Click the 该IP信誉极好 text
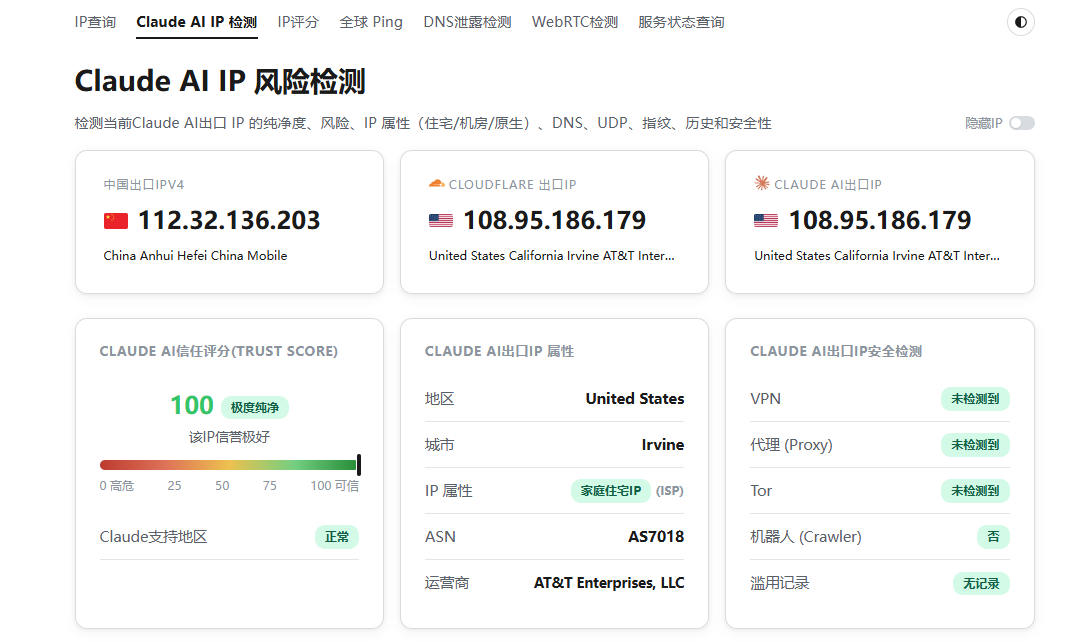1084x644 pixels. coord(229,437)
